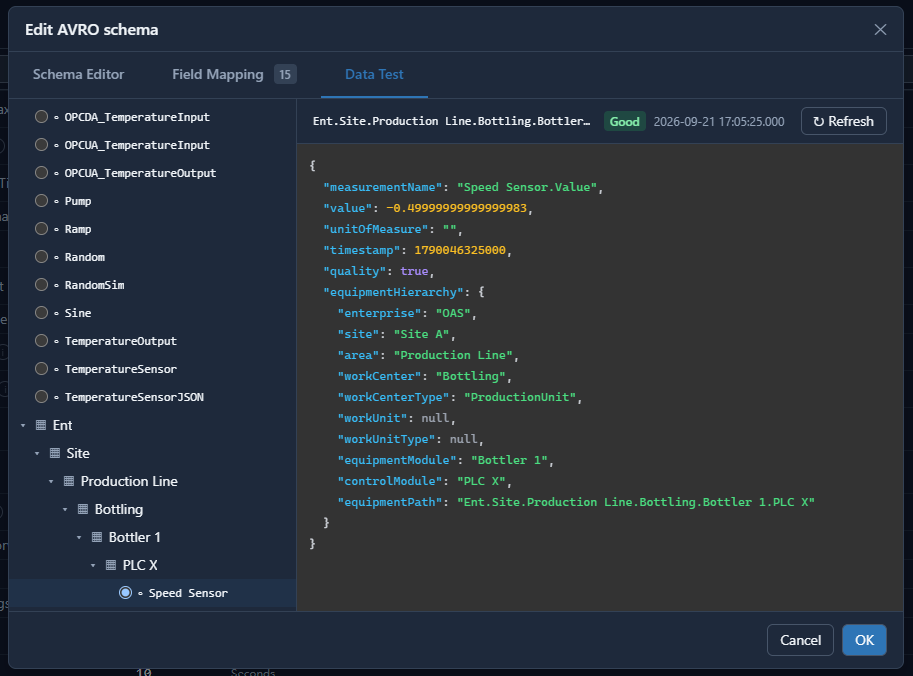The width and height of the screenshot is (913, 676).
Task: Click the "Site A" site value
Action: 422,334
